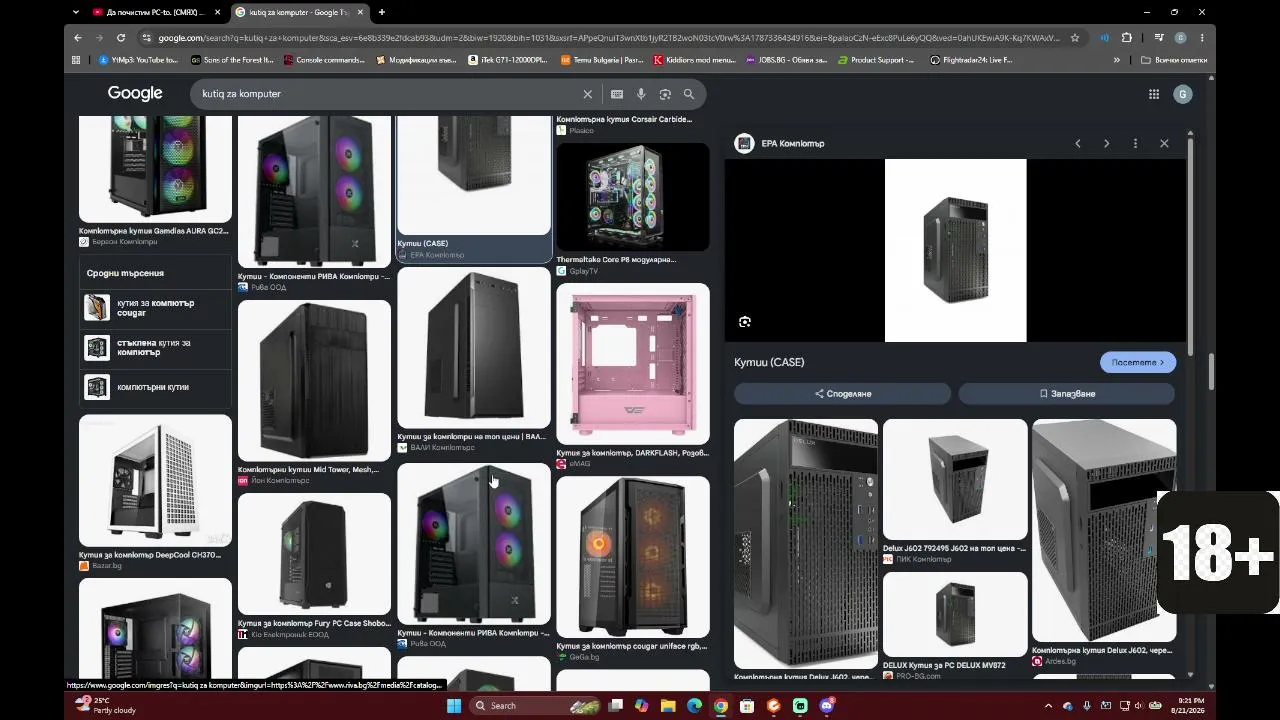Open the Temu Bulgaria bookmark

click(x=602, y=60)
